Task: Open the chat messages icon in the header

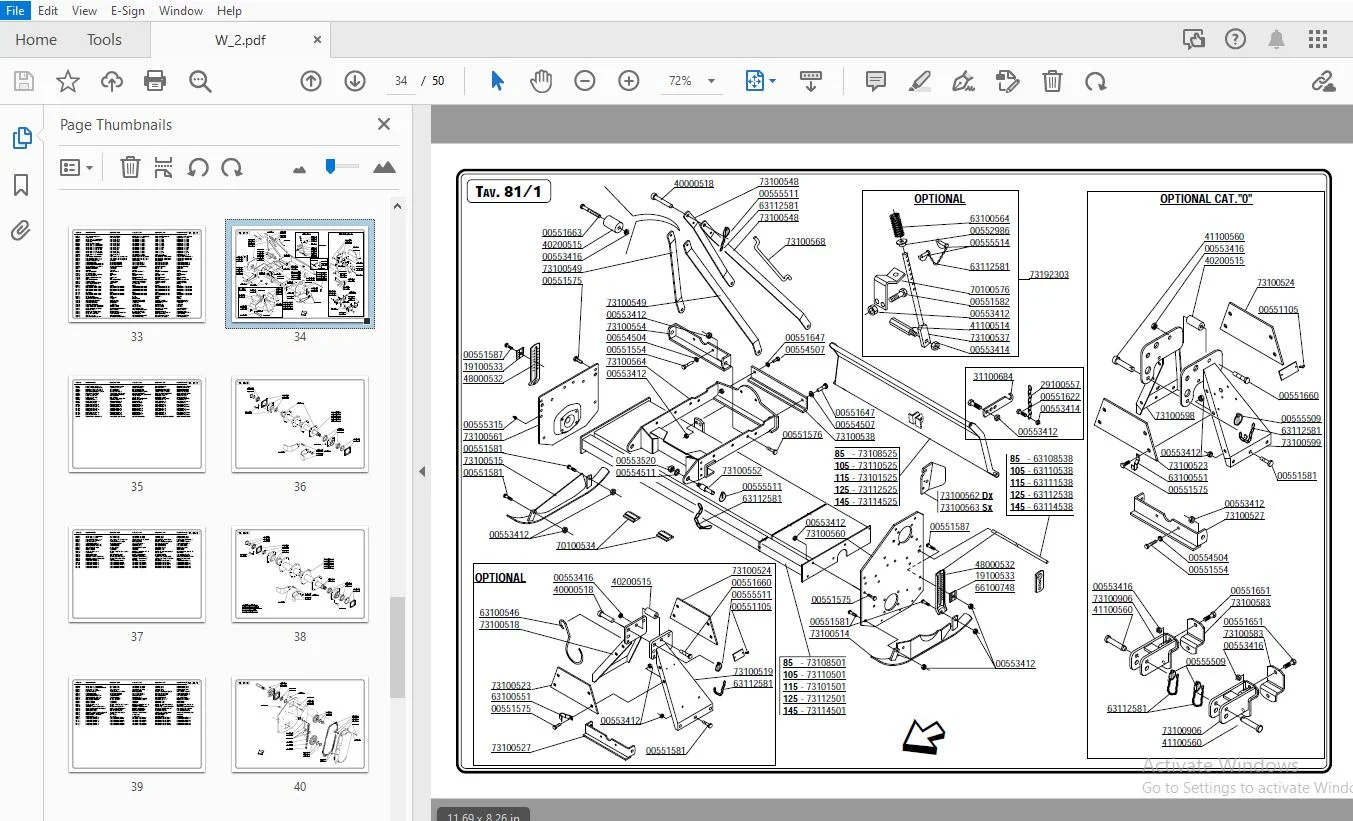Action: pos(1193,40)
